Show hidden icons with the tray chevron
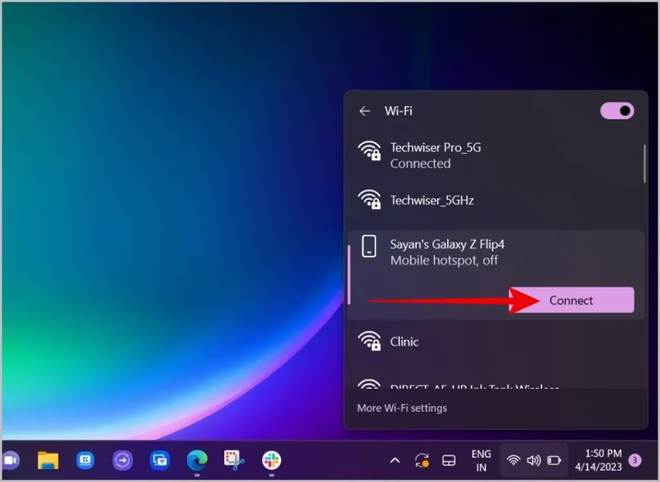Viewport: 660px width, 482px height. pyautogui.click(x=395, y=461)
